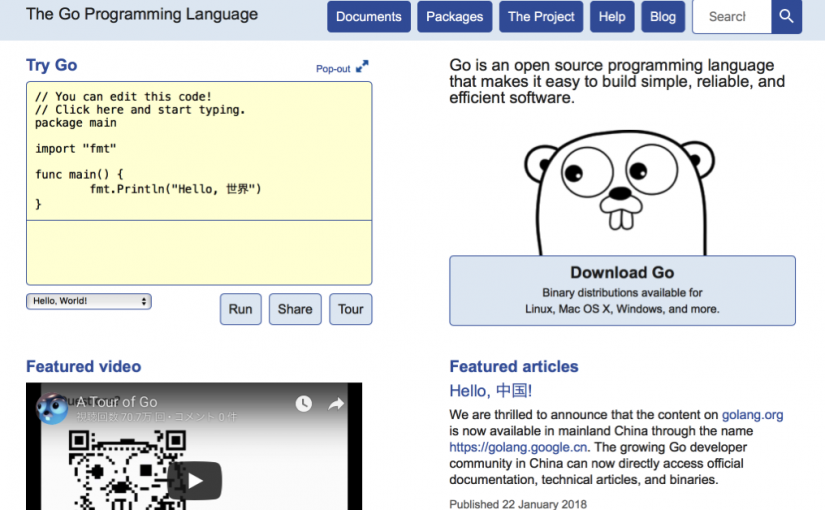Screen dimensions: 825x510
Task: Start the Tour button
Action: coord(350,309)
